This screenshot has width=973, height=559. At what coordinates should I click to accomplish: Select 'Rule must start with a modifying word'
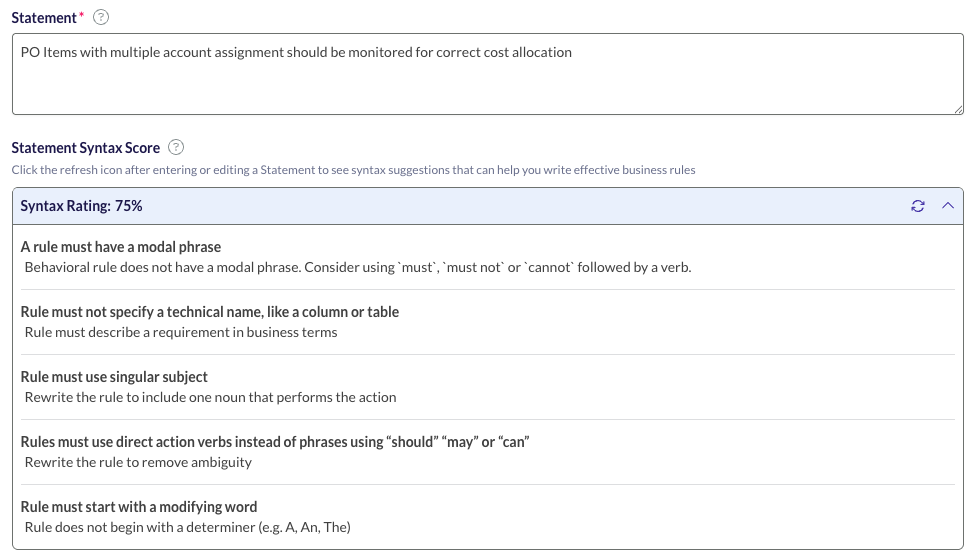pyautogui.click(x=139, y=507)
